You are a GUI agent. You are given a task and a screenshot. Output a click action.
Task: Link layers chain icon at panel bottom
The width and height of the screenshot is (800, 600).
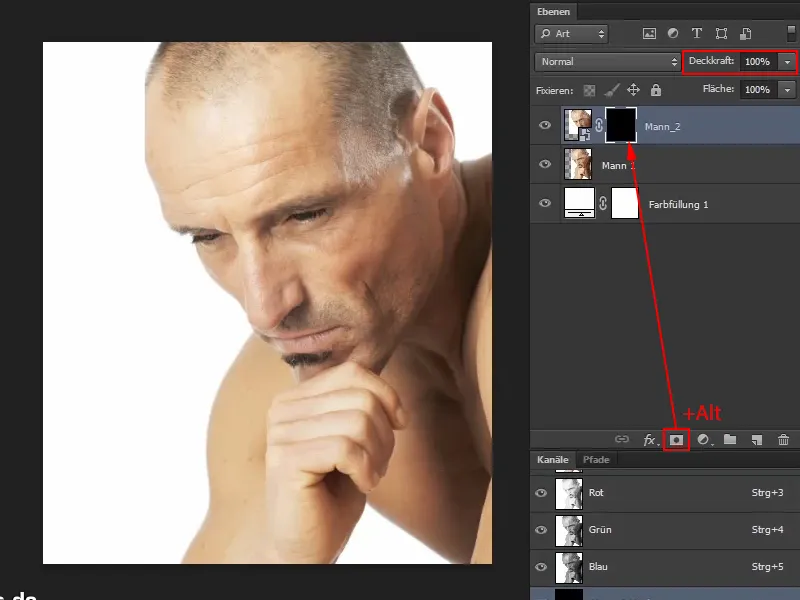tap(621, 439)
